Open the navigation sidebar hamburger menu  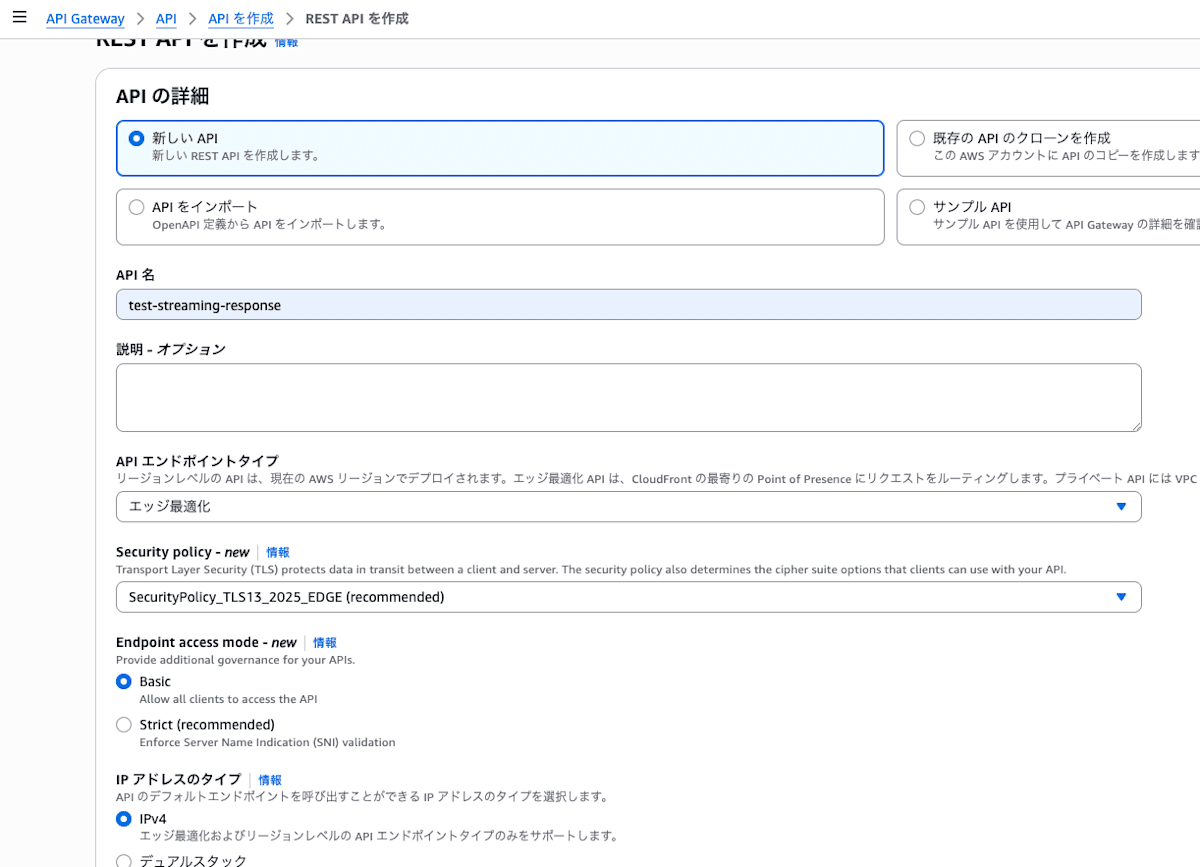click(x=19, y=17)
